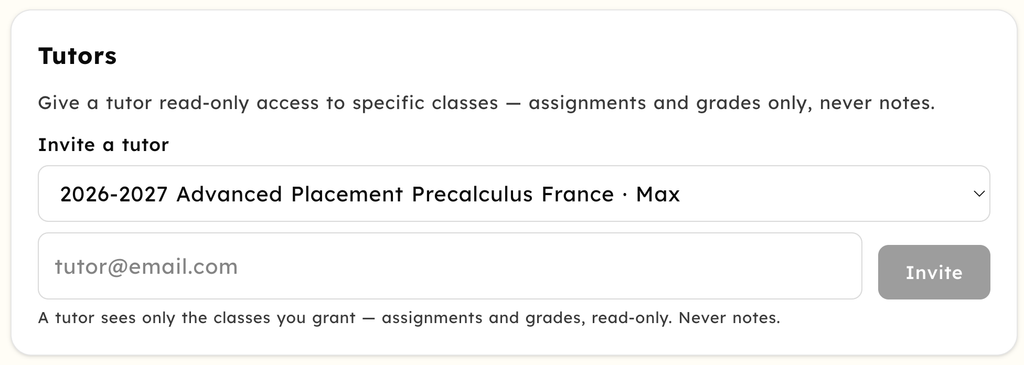This screenshot has width=1024, height=365.
Task: Click 'A tutor sees only' hint text
Action: point(107,318)
